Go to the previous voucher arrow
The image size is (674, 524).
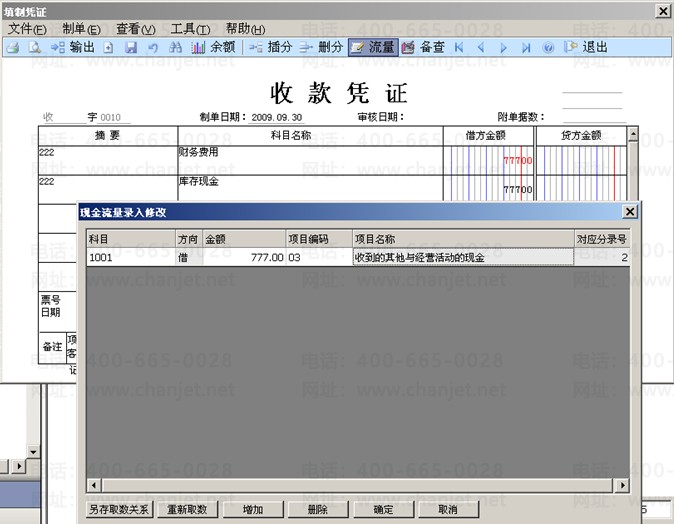tap(481, 48)
